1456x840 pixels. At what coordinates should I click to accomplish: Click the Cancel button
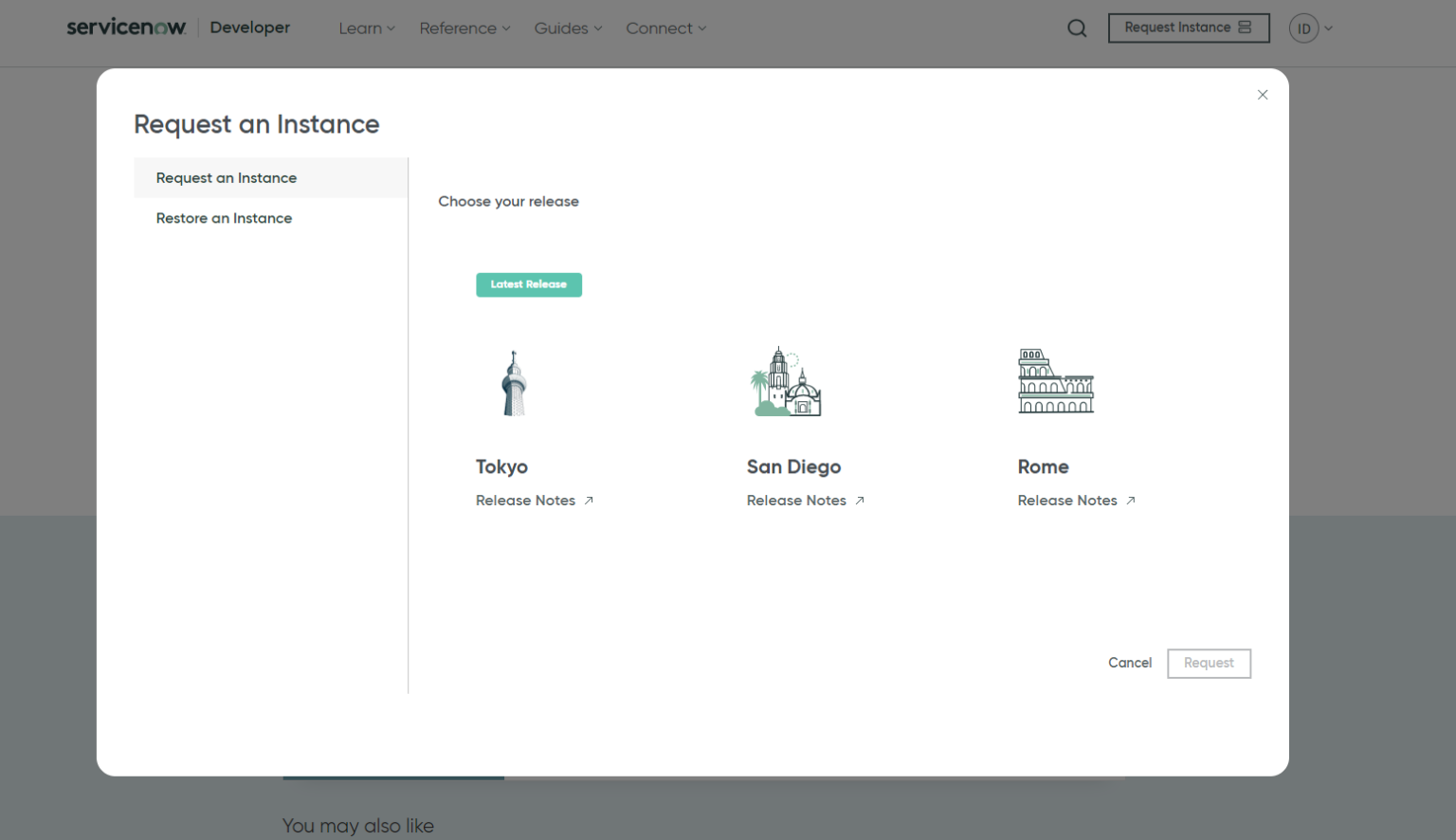pos(1130,663)
